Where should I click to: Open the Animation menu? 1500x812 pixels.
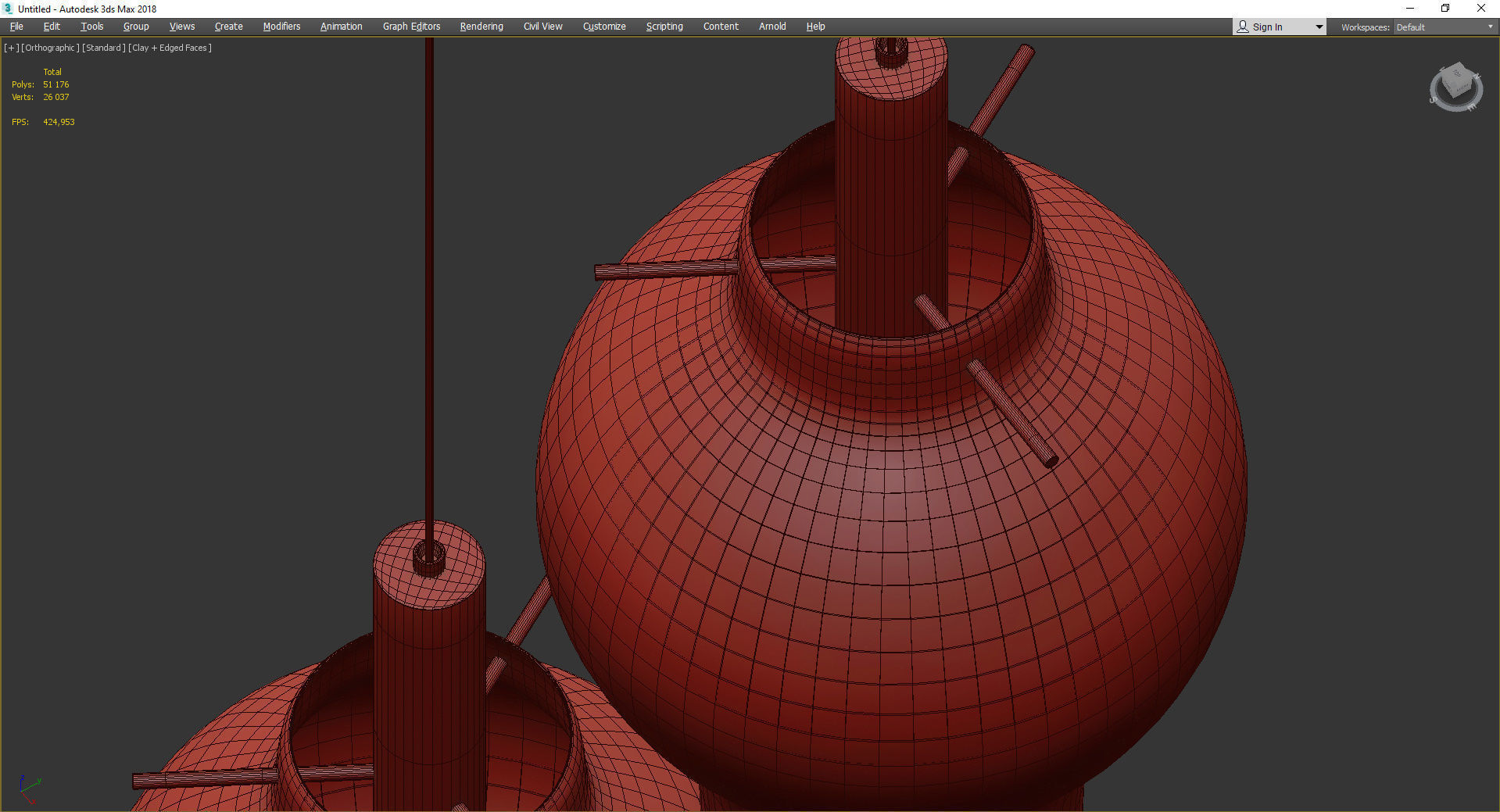(x=342, y=27)
